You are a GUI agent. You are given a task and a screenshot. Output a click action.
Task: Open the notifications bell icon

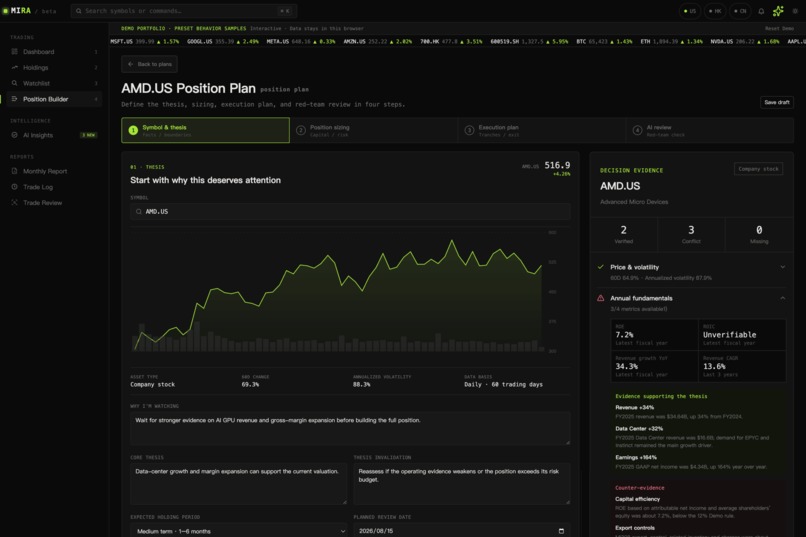click(761, 11)
